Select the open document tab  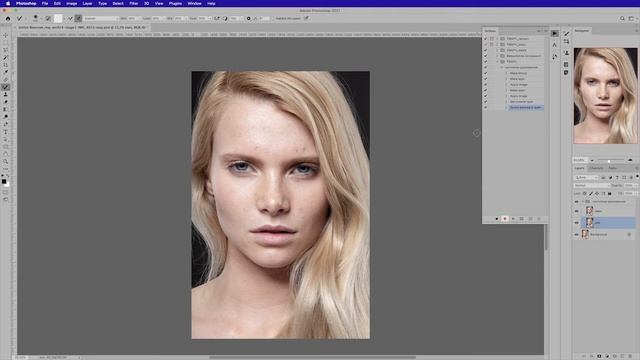pyautogui.click(x=82, y=27)
